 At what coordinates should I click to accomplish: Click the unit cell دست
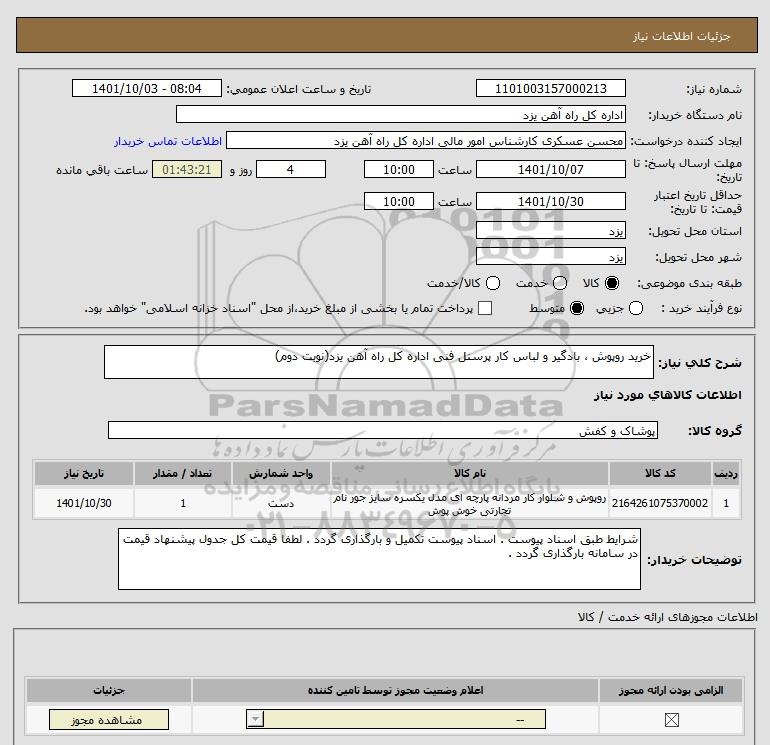point(281,503)
